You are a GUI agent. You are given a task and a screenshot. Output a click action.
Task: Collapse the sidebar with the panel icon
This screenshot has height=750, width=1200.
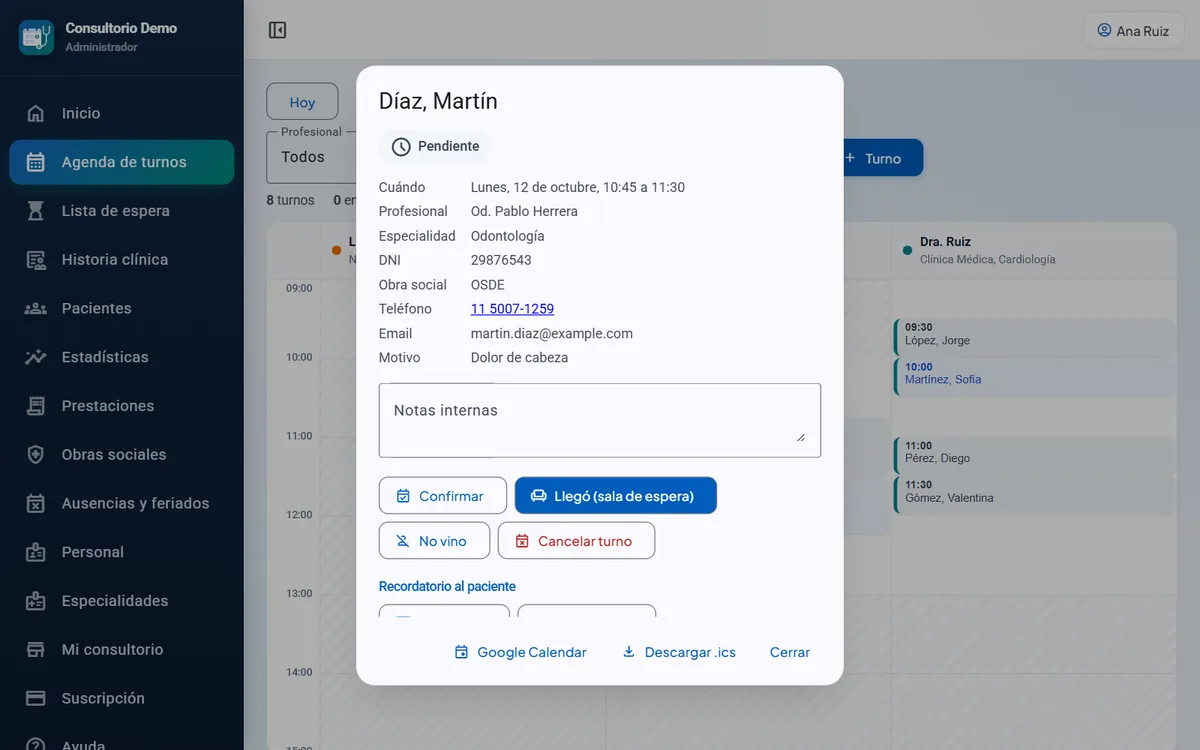coord(278,30)
